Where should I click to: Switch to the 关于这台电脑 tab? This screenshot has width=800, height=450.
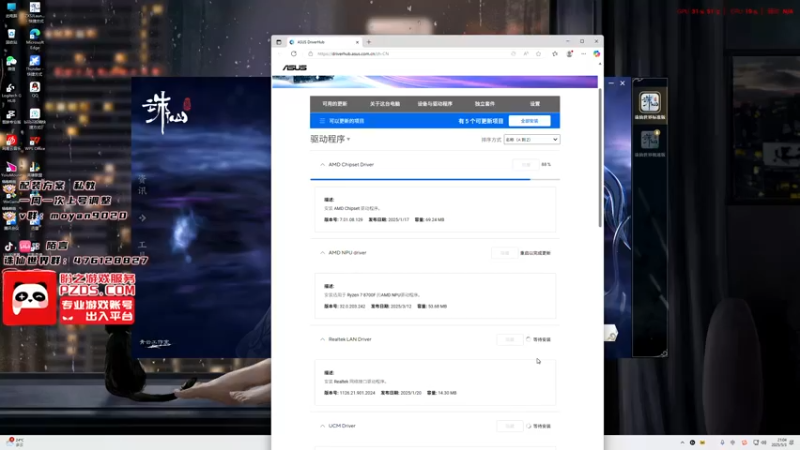[385, 104]
